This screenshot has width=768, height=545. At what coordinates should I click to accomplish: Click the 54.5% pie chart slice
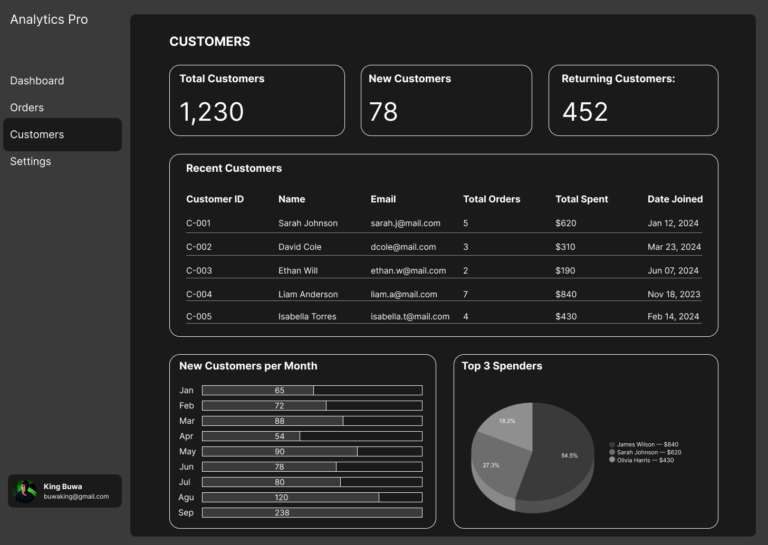click(x=570, y=455)
